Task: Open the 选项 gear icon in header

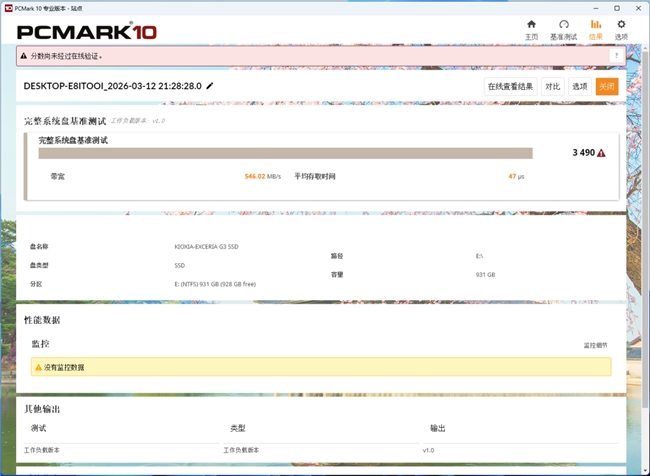Action: point(621,30)
